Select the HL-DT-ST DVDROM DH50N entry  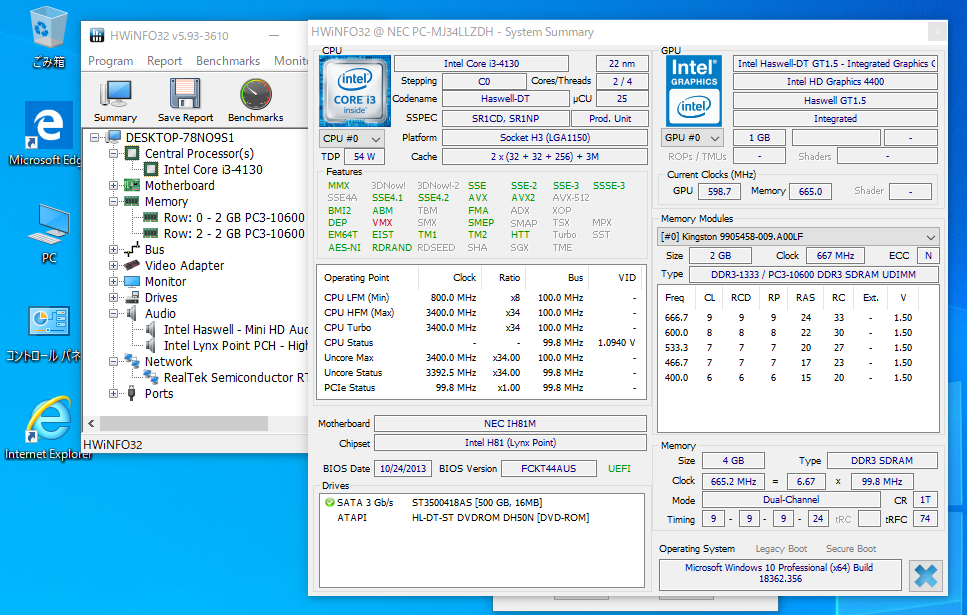500,518
